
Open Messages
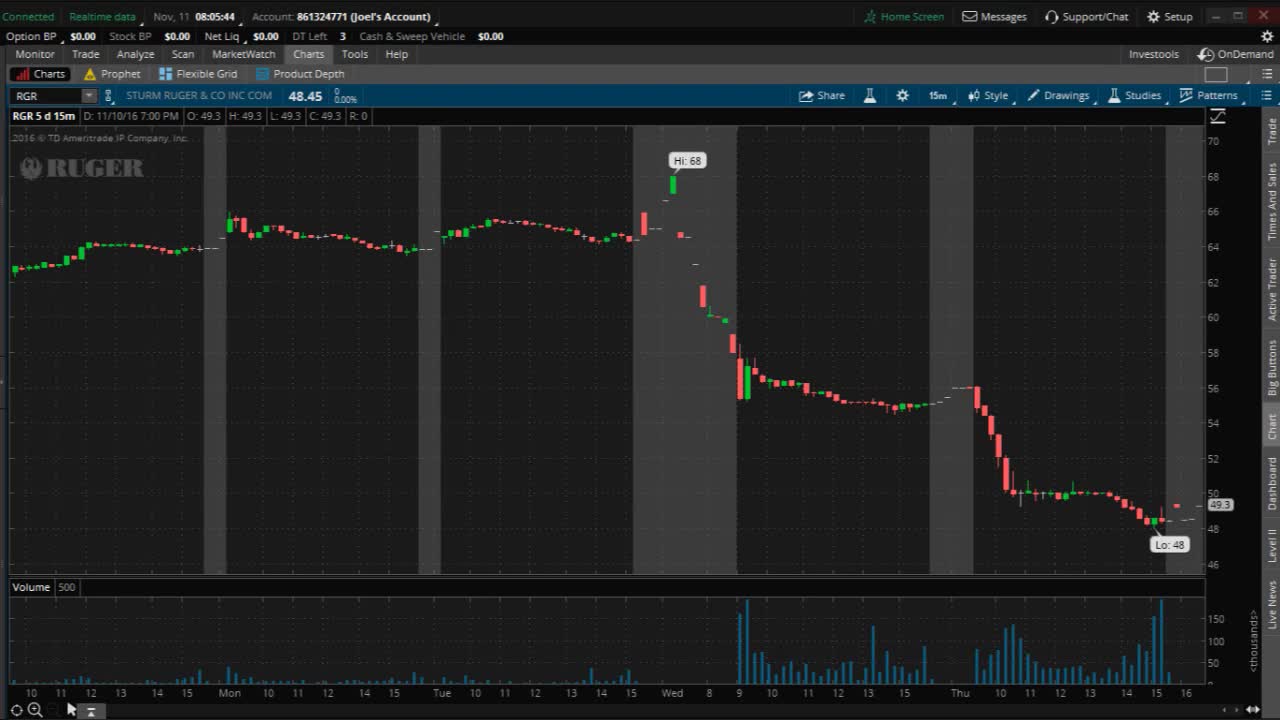[994, 16]
